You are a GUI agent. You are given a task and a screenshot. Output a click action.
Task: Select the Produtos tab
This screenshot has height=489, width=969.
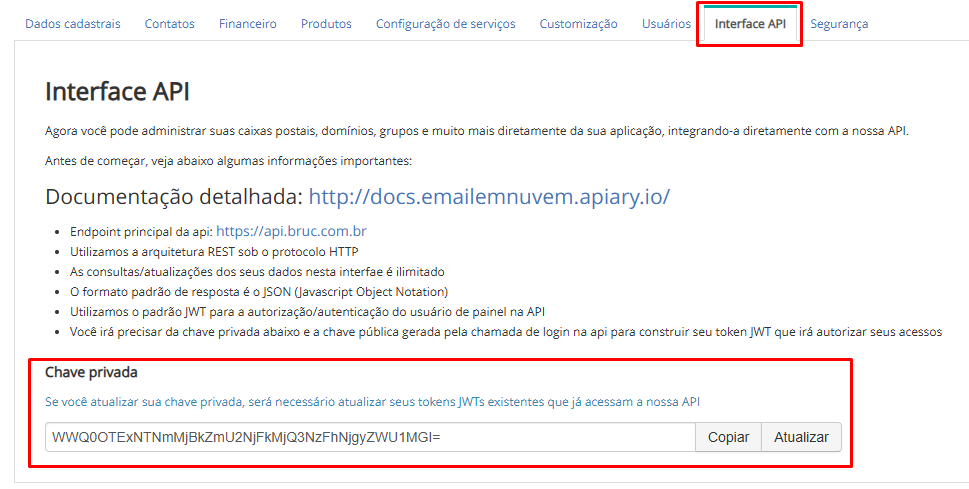[x=326, y=24]
